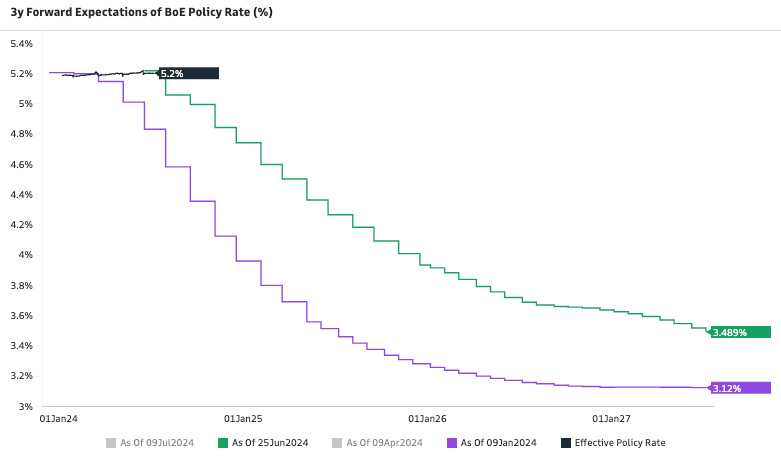781x470 pixels.
Task: Select the 01Jan25 x-axis date label
Action: (243, 419)
